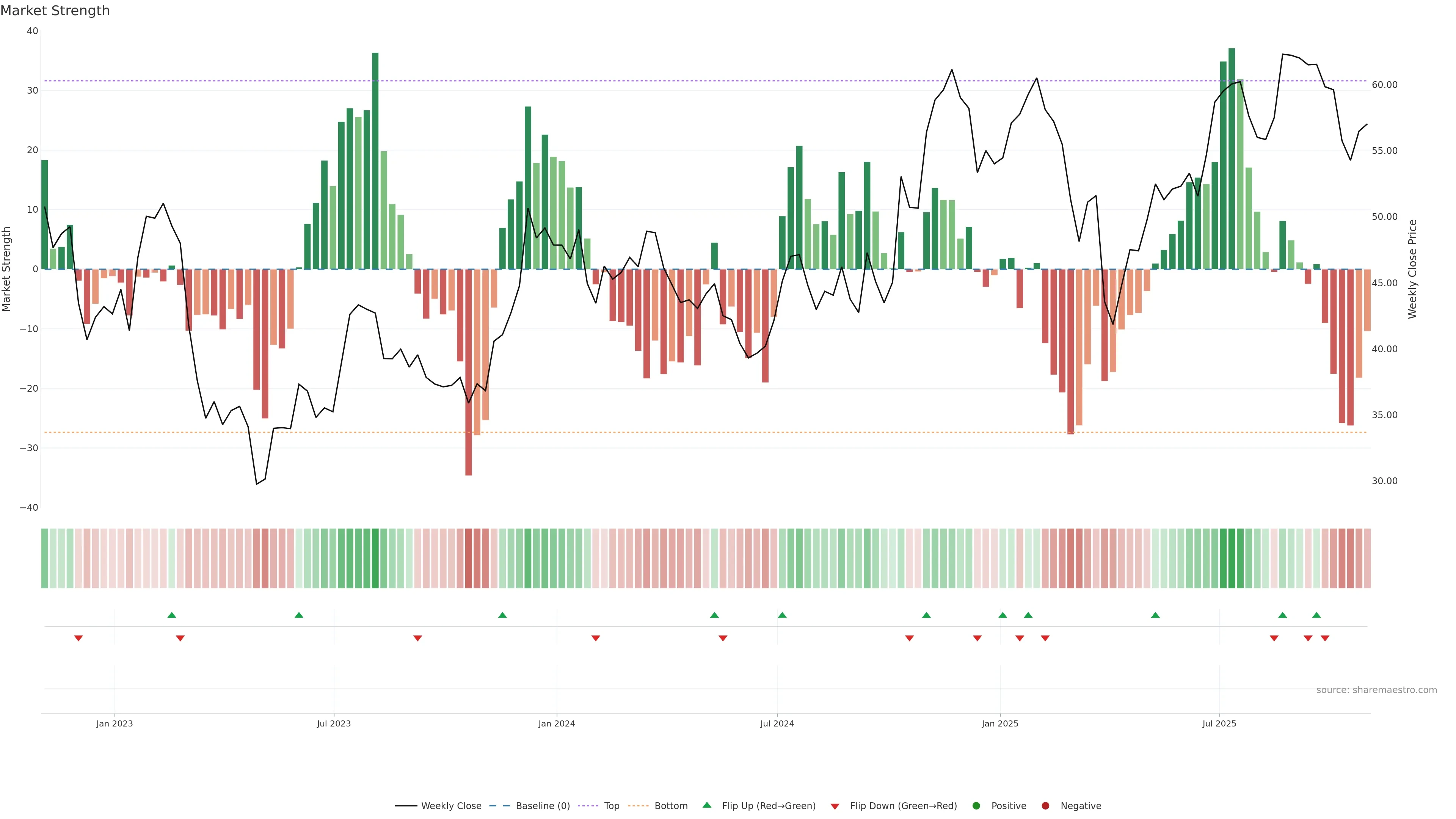Click the first red Flip Down triangle marker

[x=78, y=638]
